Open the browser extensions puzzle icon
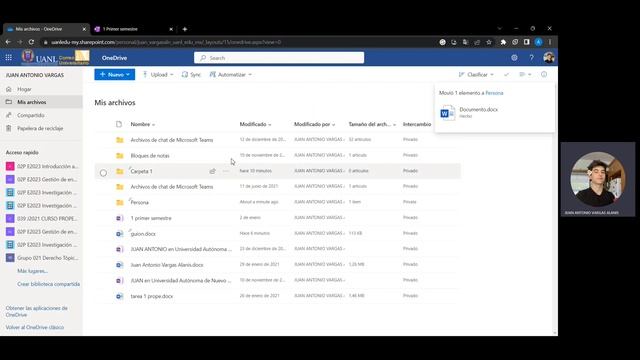This screenshot has height=360, width=640. coord(503,42)
